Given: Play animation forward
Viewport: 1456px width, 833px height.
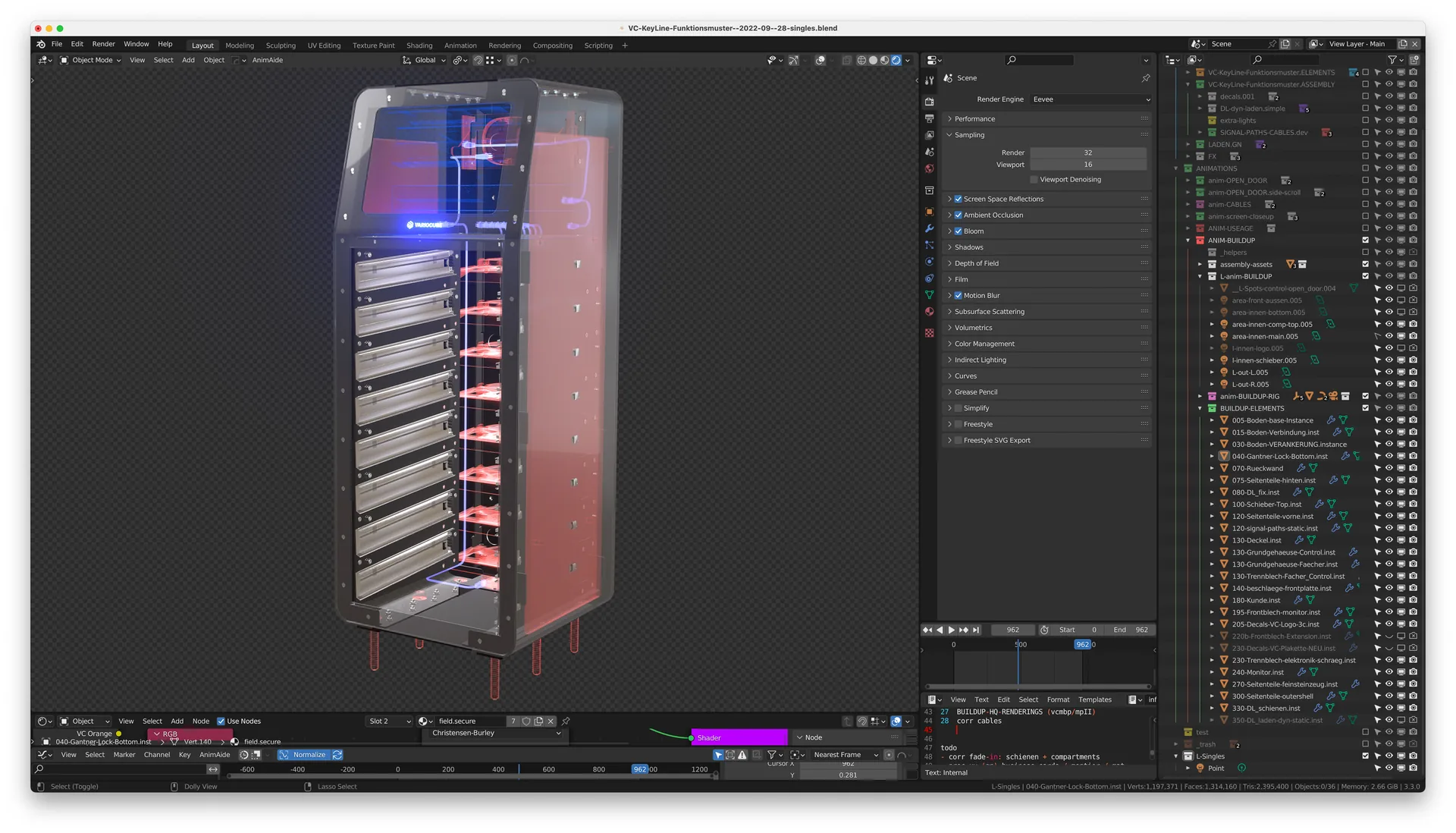Looking at the screenshot, I should pos(952,630).
